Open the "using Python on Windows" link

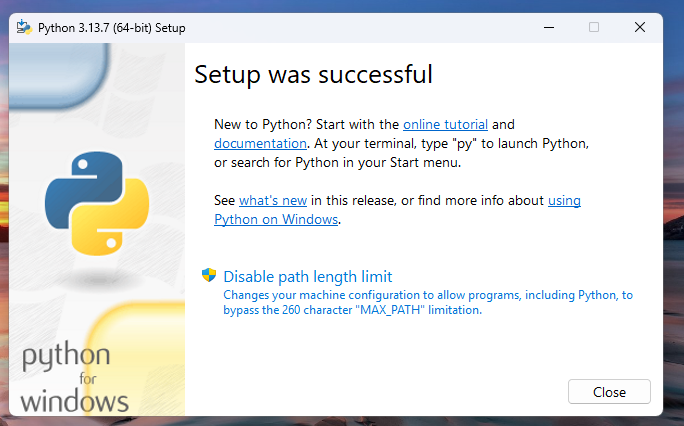pos(277,220)
